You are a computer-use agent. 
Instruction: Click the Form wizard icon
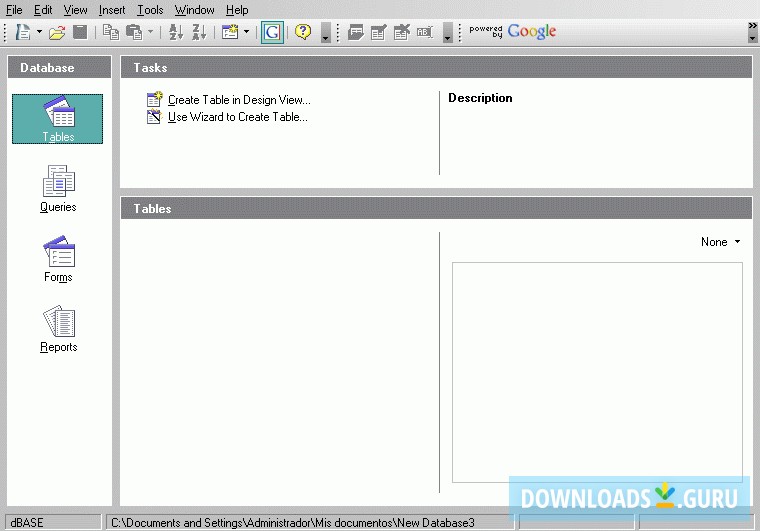(x=230, y=32)
